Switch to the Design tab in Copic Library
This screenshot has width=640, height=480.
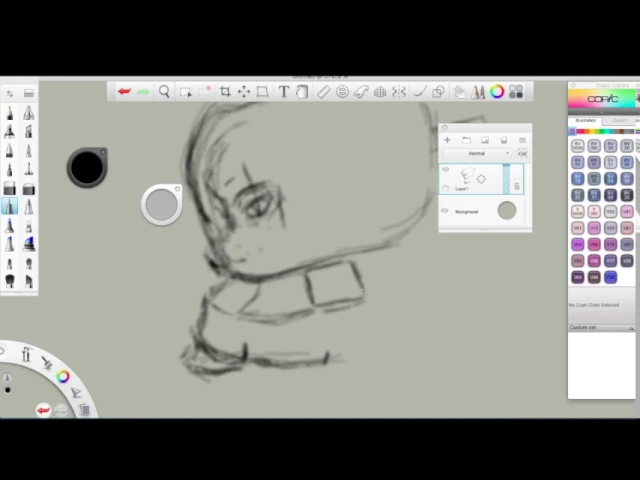pos(620,120)
